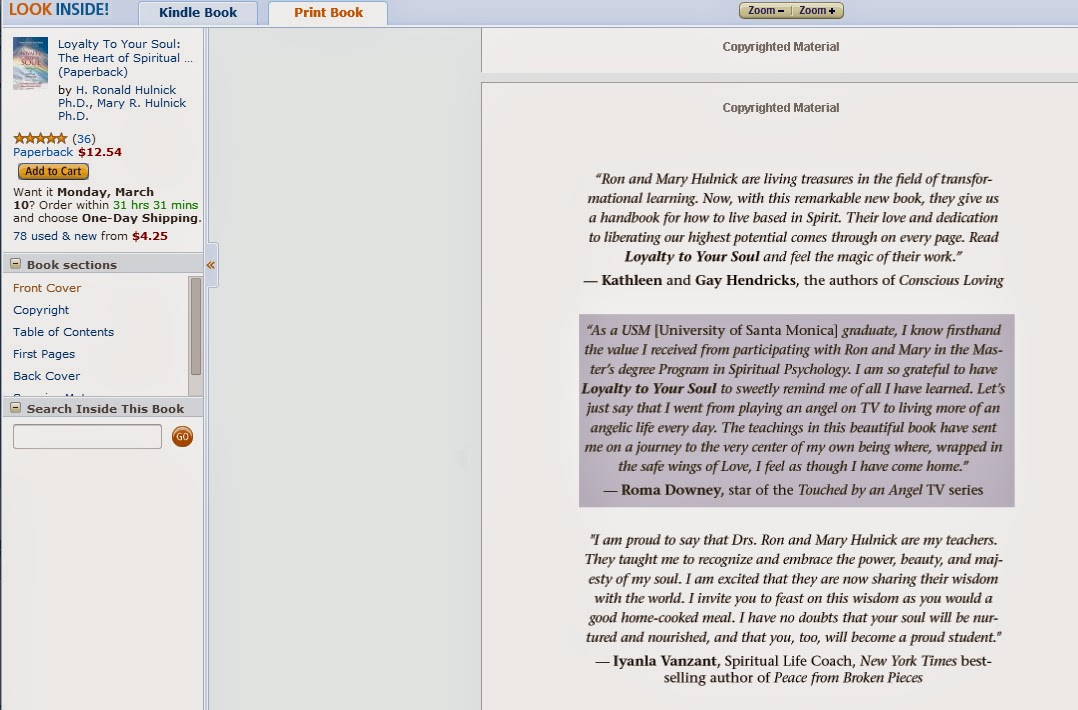The width and height of the screenshot is (1078, 710).
Task: Click the Book sections list scrollbar
Action: pos(195,326)
